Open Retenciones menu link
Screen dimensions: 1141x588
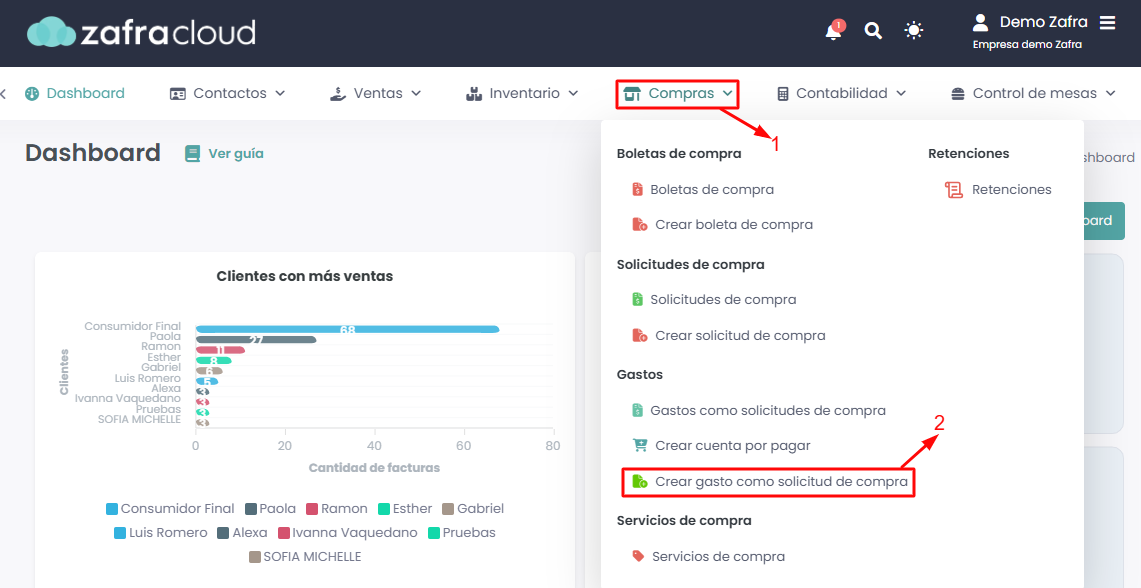[x=1011, y=189]
